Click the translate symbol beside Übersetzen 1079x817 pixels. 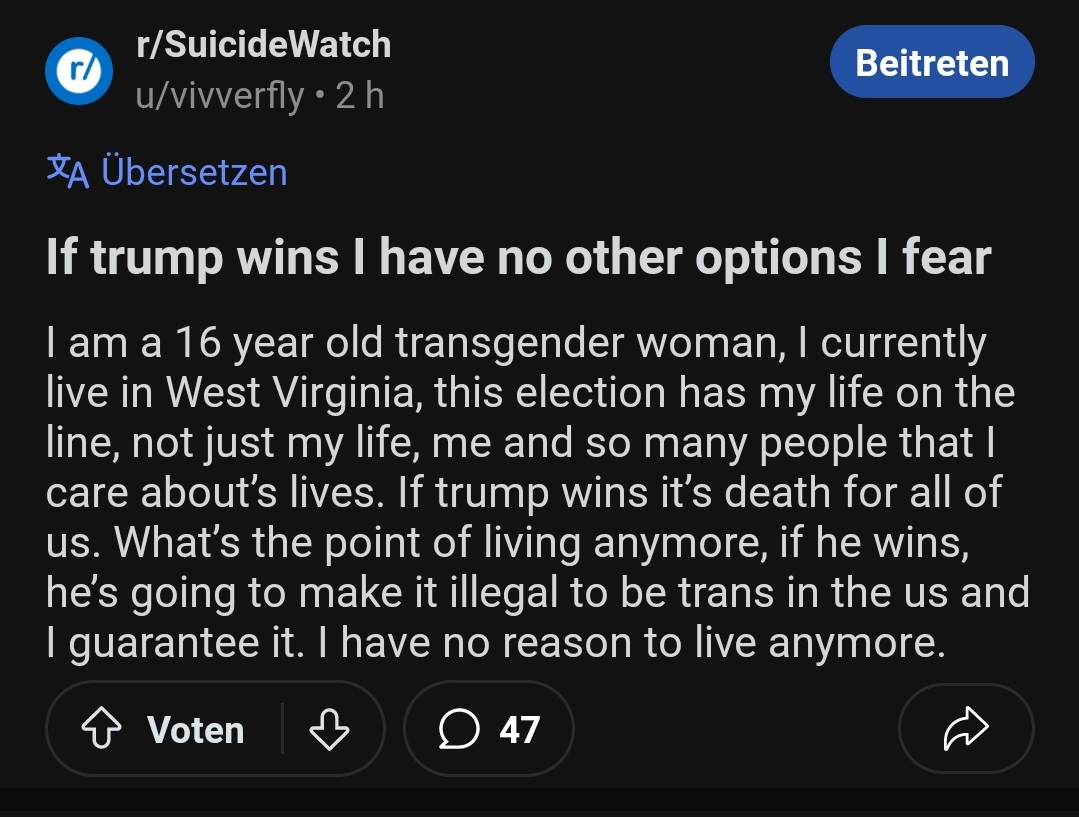(67, 171)
